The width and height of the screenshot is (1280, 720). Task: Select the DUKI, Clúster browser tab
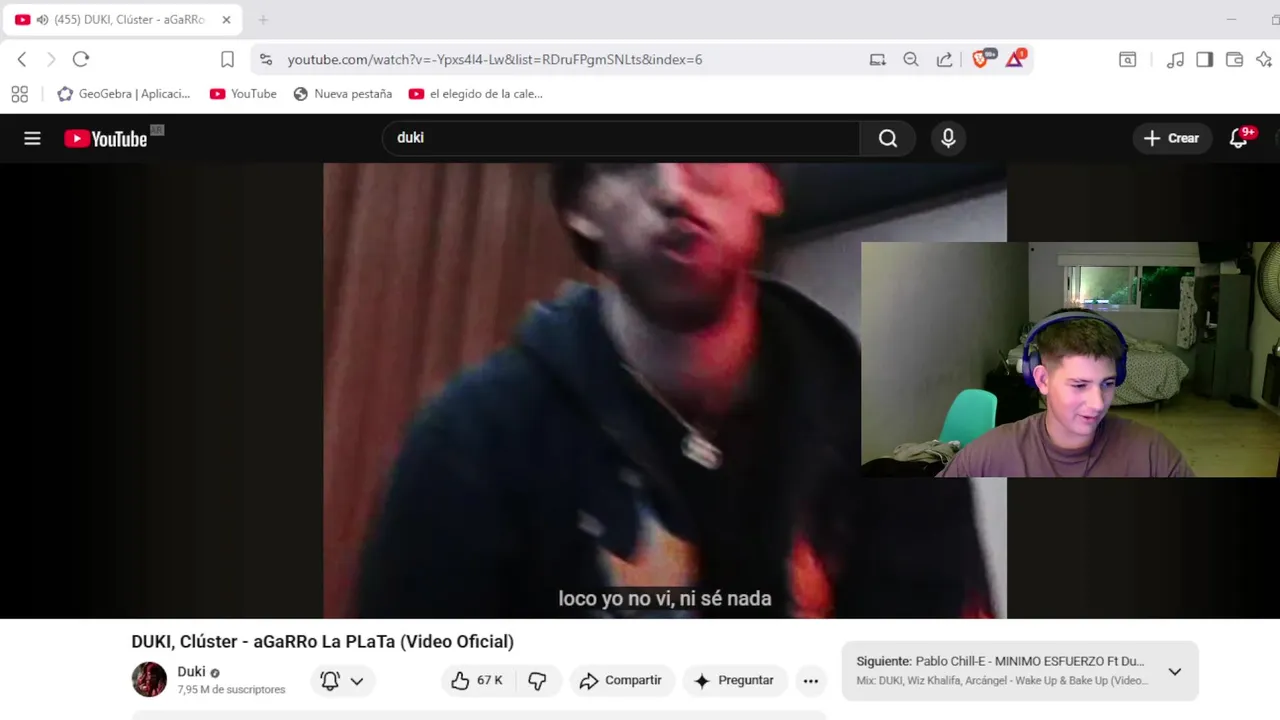[120, 20]
